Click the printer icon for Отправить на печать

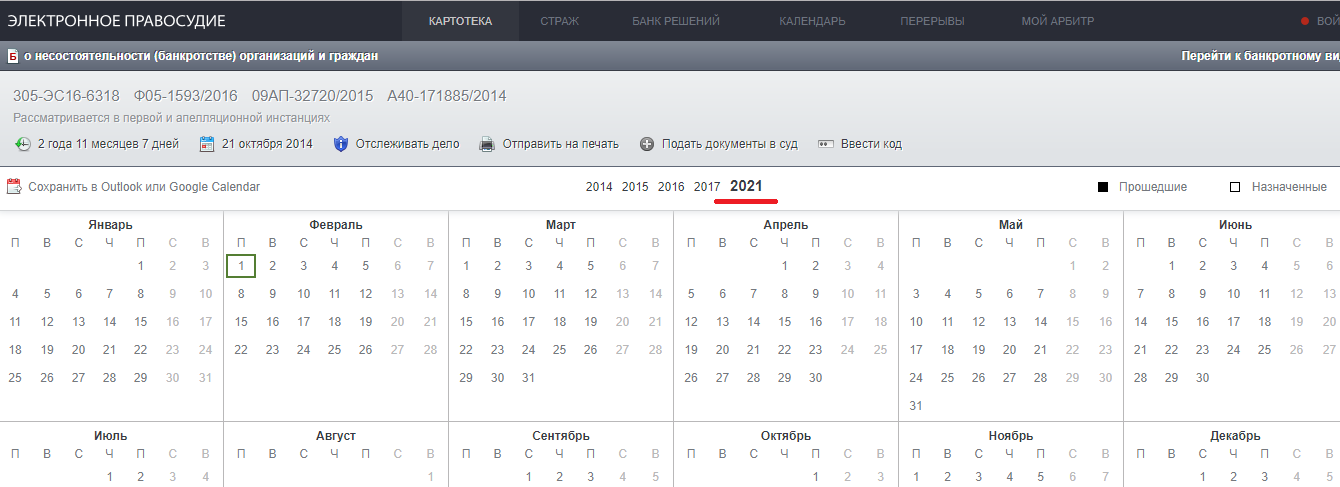487,144
